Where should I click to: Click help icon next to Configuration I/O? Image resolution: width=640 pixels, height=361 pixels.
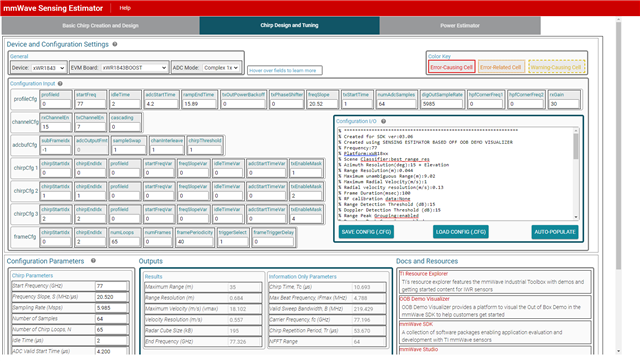pos(383,121)
